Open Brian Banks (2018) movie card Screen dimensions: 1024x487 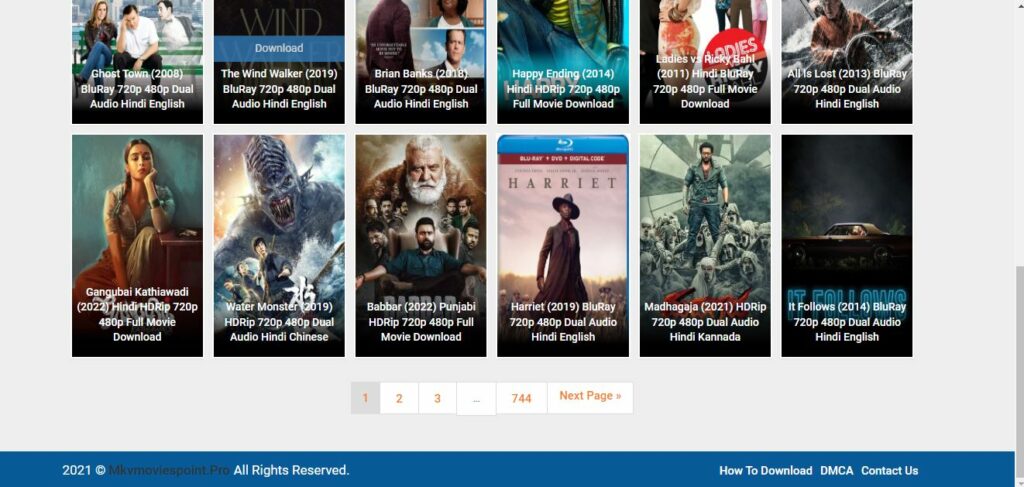tap(421, 61)
